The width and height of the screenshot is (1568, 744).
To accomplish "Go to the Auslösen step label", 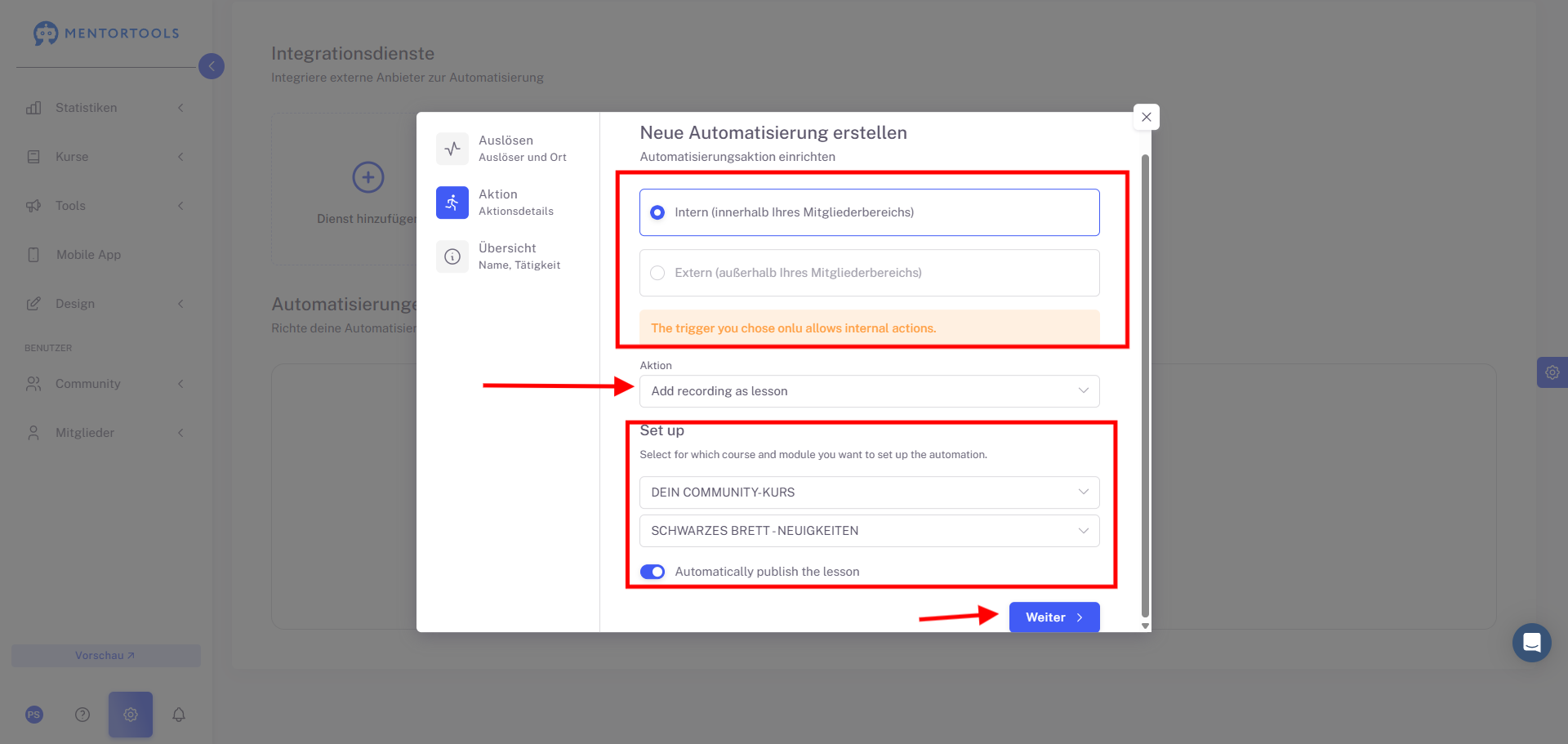I will (x=506, y=140).
